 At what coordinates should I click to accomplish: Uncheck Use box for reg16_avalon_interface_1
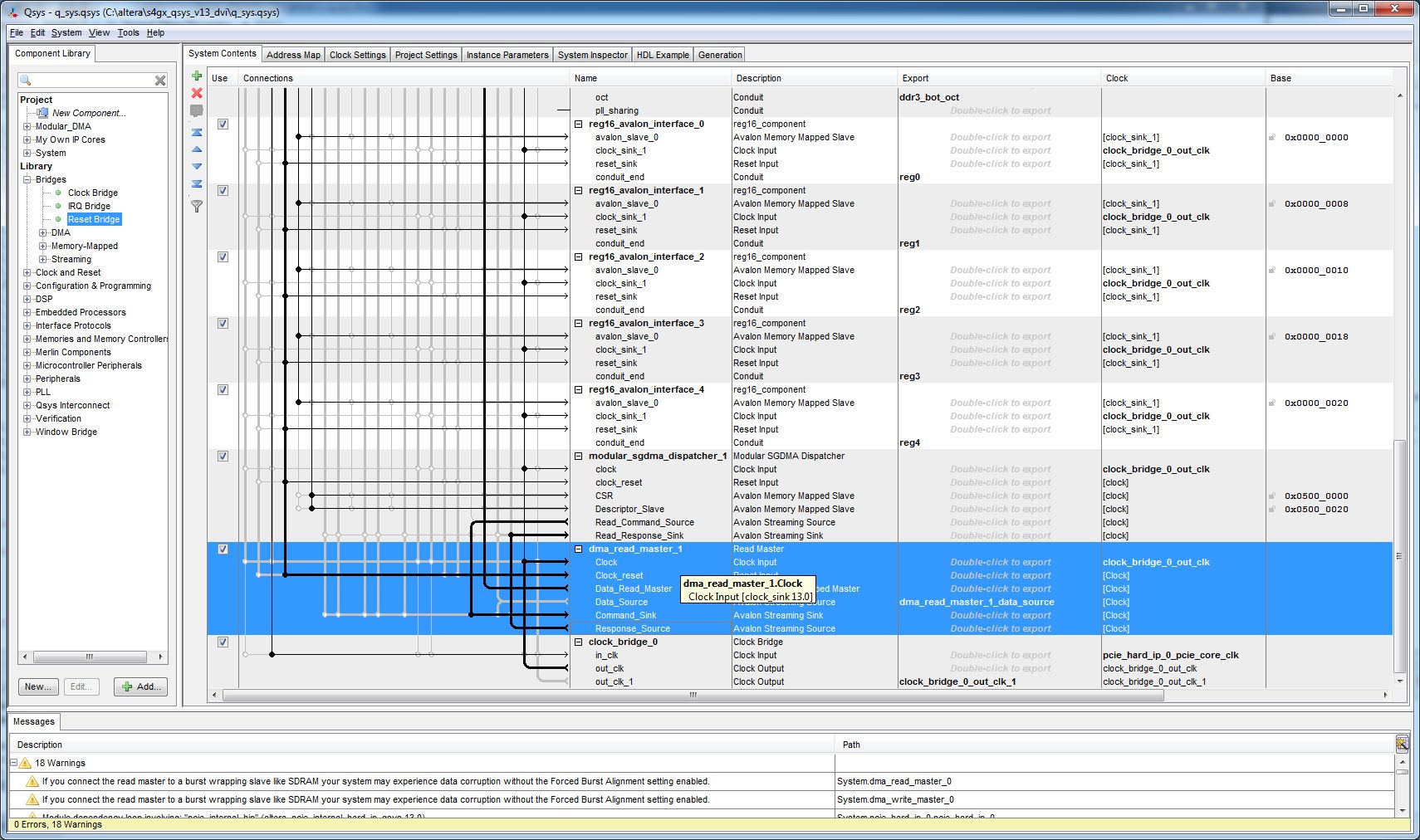223,191
